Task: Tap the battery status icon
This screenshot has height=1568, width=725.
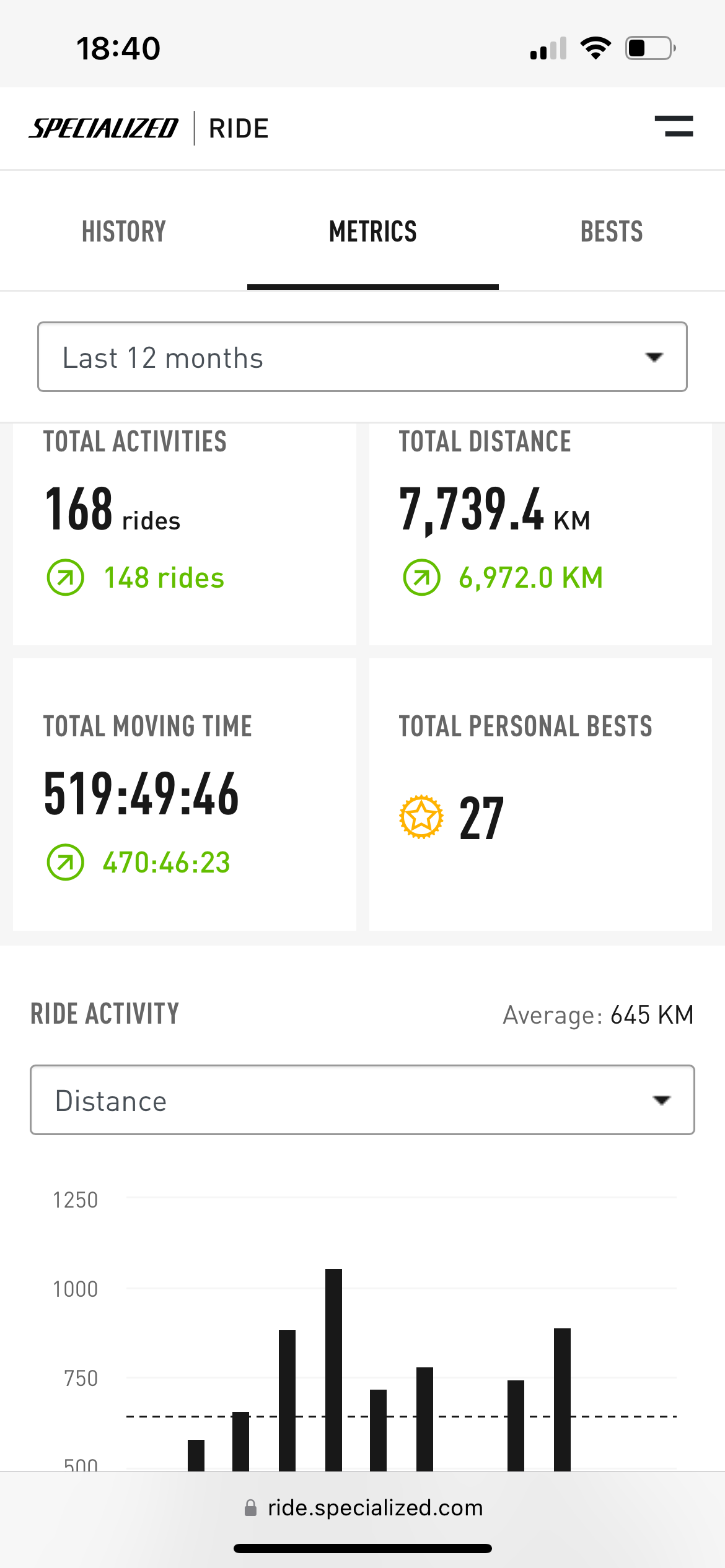Action: tap(650, 48)
